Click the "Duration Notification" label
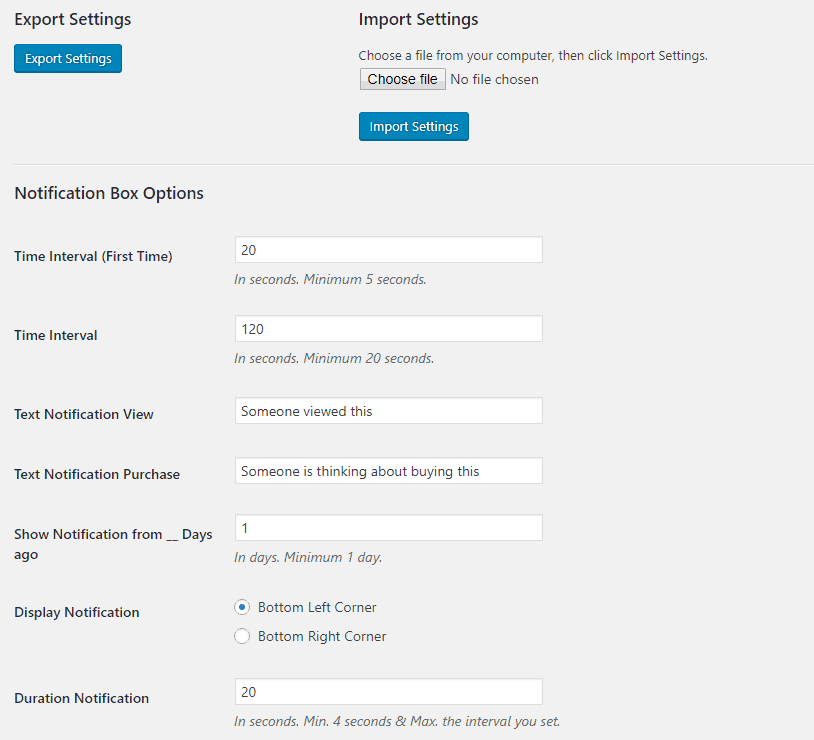 click(x=81, y=698)
